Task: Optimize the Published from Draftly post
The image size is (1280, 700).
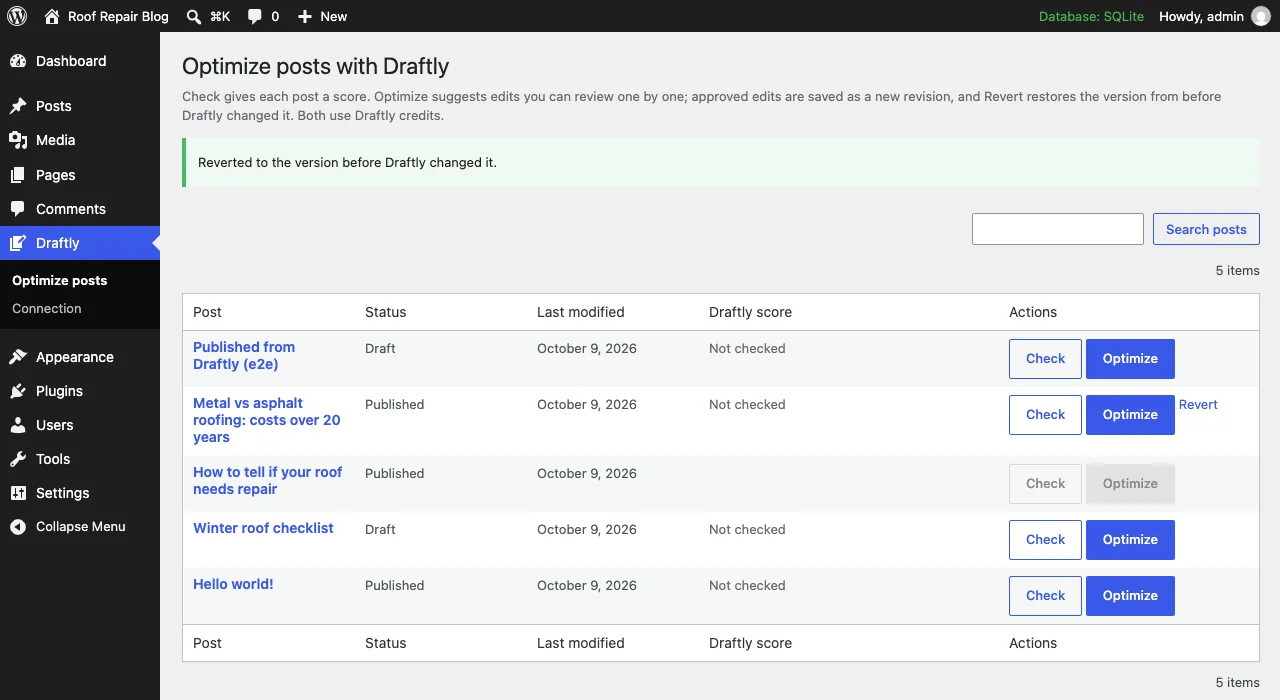Action: [x=1130, y=359]
